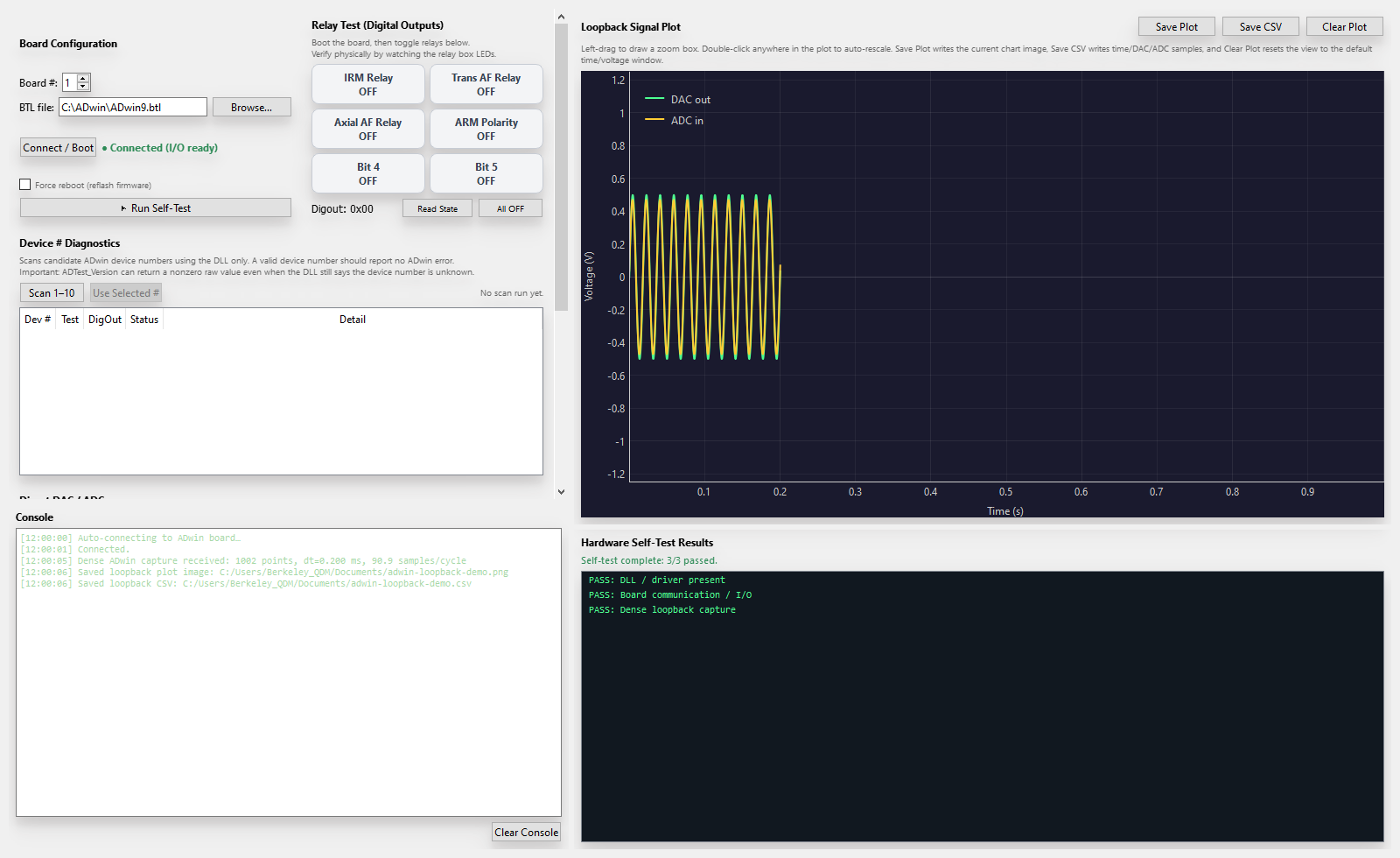The height and width of the screenshot is (858, 1400).
Task: Click the Board # number field
Action: (x=70, y=83)
